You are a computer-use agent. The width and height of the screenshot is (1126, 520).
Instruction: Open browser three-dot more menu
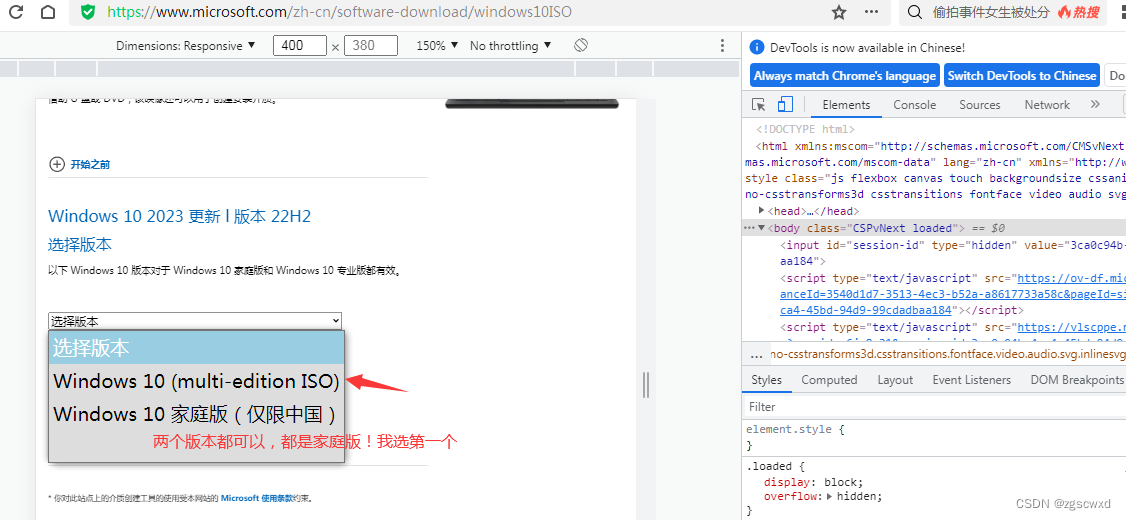[871, 12]
